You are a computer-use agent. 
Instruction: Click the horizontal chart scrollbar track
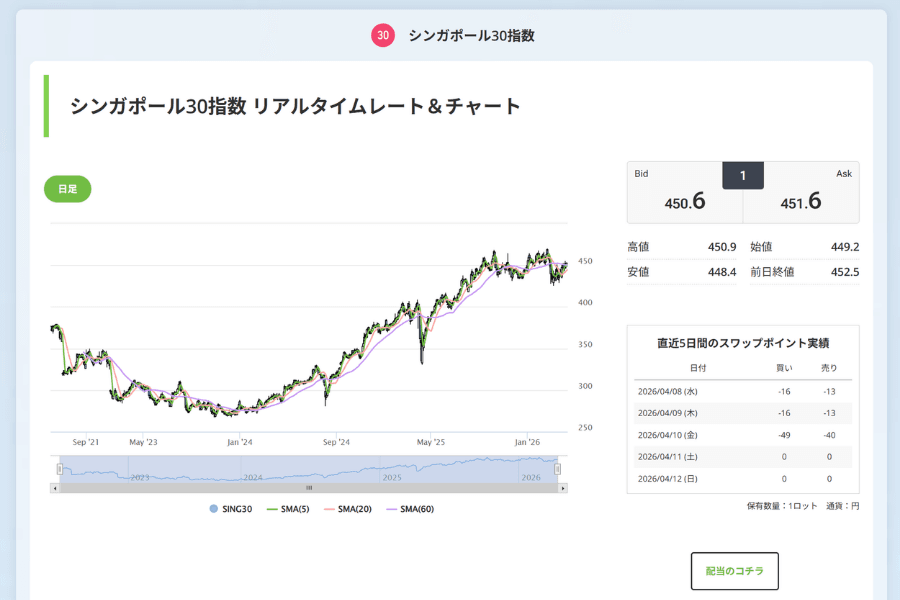tap(310, 488)
